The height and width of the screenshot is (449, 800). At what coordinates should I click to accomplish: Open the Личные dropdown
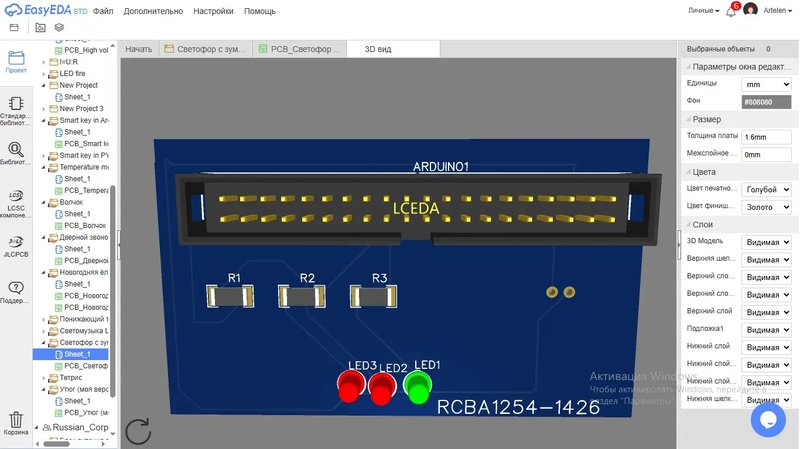tap(704, 10)
